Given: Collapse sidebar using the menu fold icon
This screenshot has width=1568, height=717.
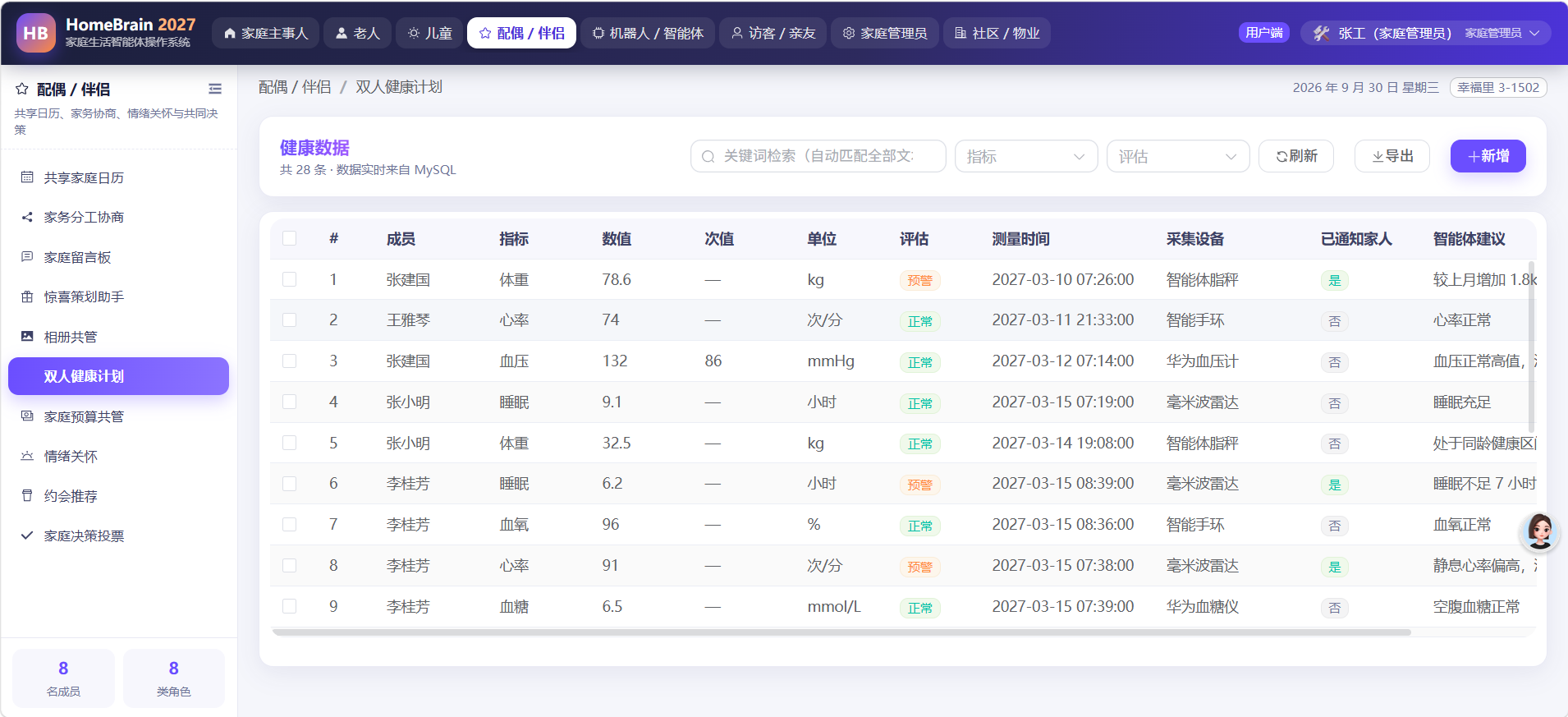Looking at the screenshot, I should tap(215, 89).
